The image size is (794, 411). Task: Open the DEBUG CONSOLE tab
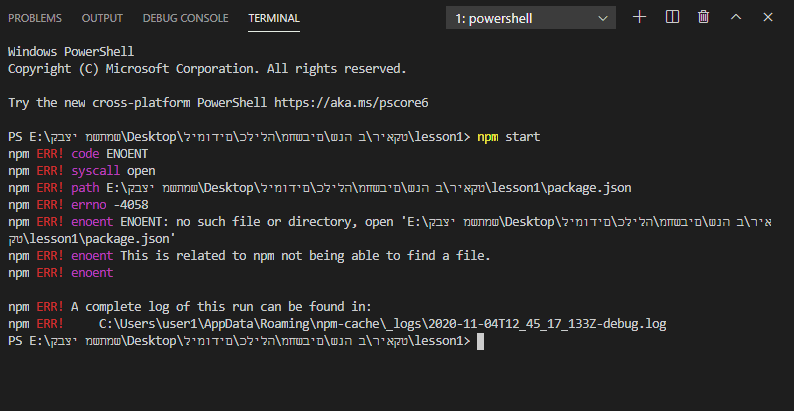[x=185, y=18]
